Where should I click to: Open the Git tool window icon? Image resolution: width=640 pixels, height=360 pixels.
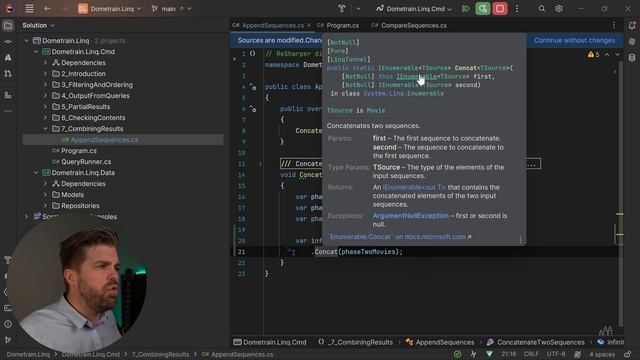tap(8, 340)
